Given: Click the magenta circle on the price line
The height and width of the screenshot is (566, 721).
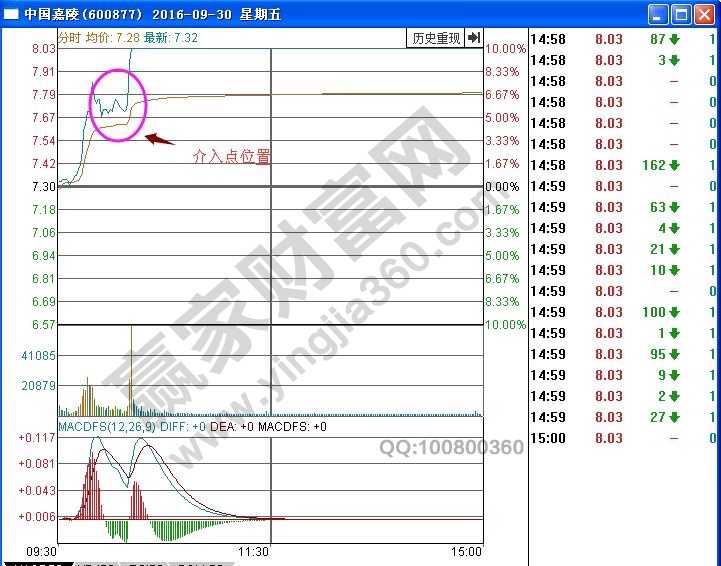Looking at the screenshot, I should 118,105.
